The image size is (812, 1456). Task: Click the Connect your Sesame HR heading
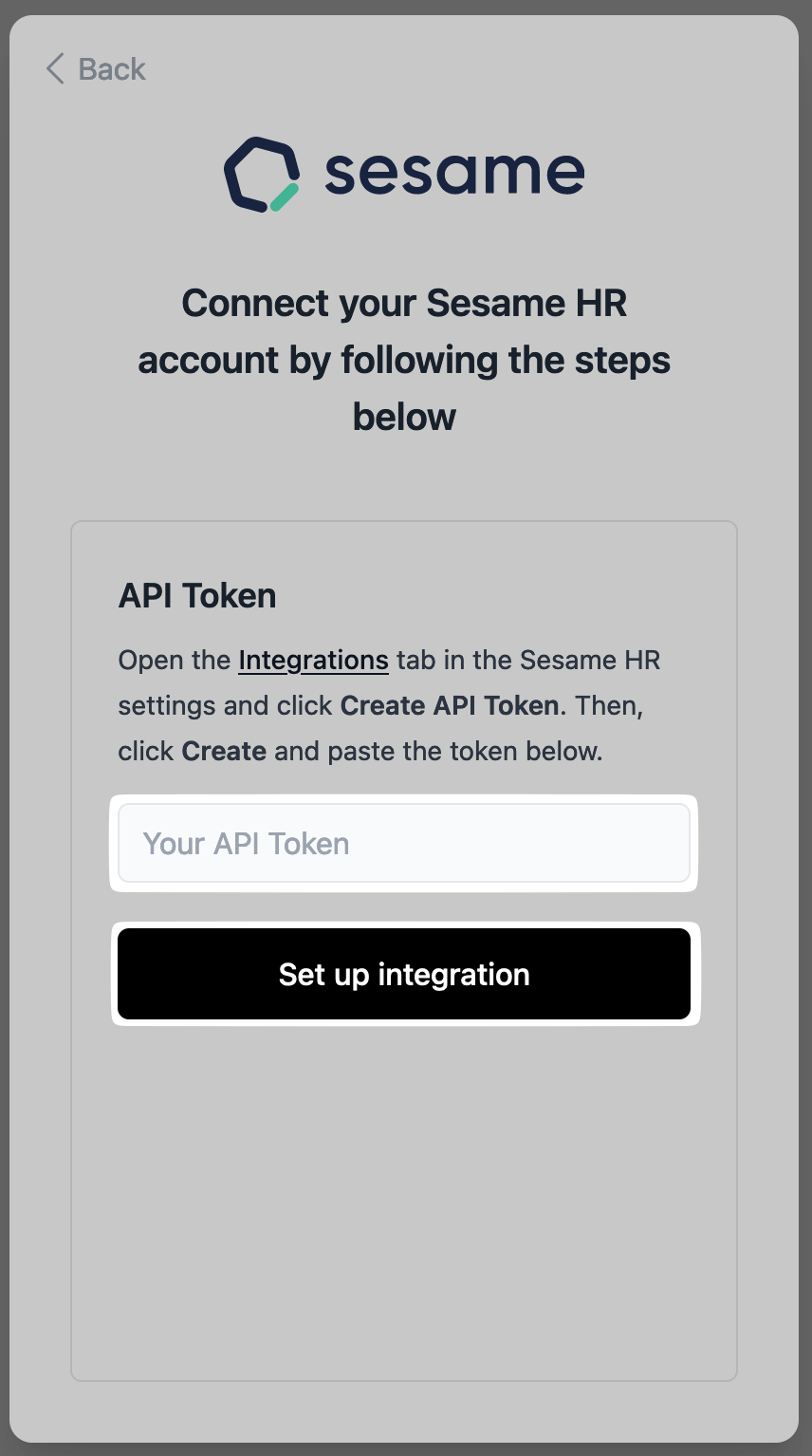pos(404,304)
